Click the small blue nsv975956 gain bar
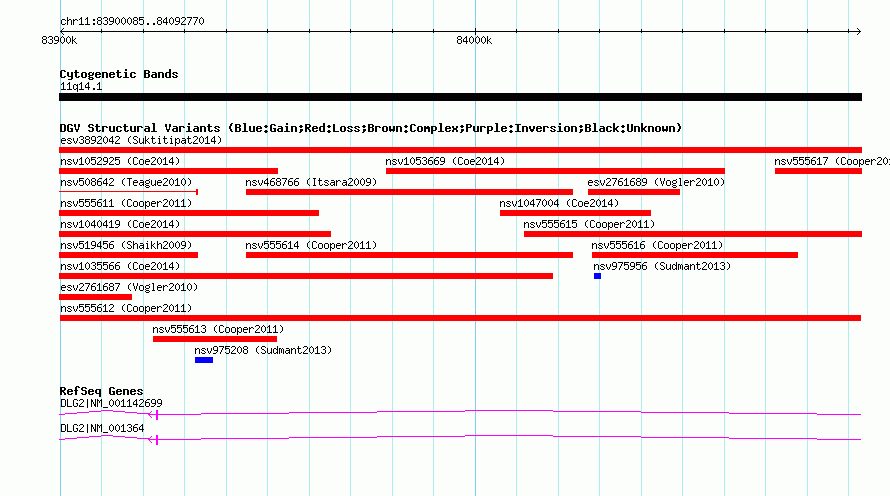The width and height of the screenshot is (890, 496). pos(597,276)
